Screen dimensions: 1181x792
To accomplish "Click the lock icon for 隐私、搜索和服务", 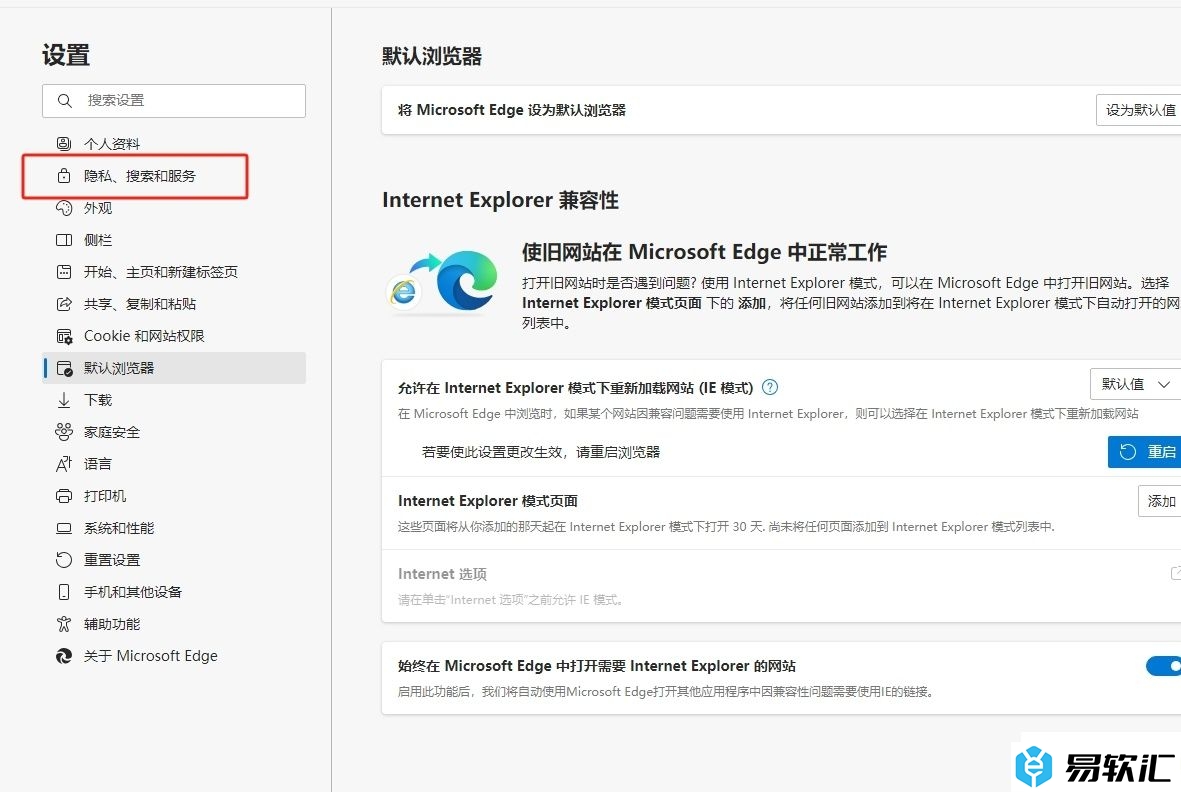I will (64, 176).
